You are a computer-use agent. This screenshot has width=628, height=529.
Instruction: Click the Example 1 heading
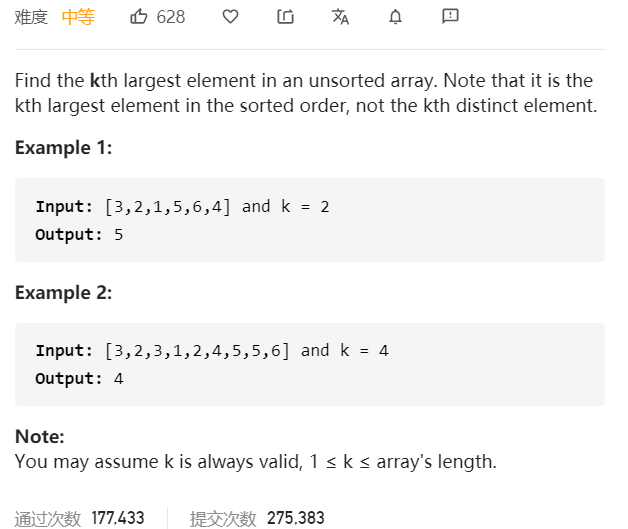64,148
